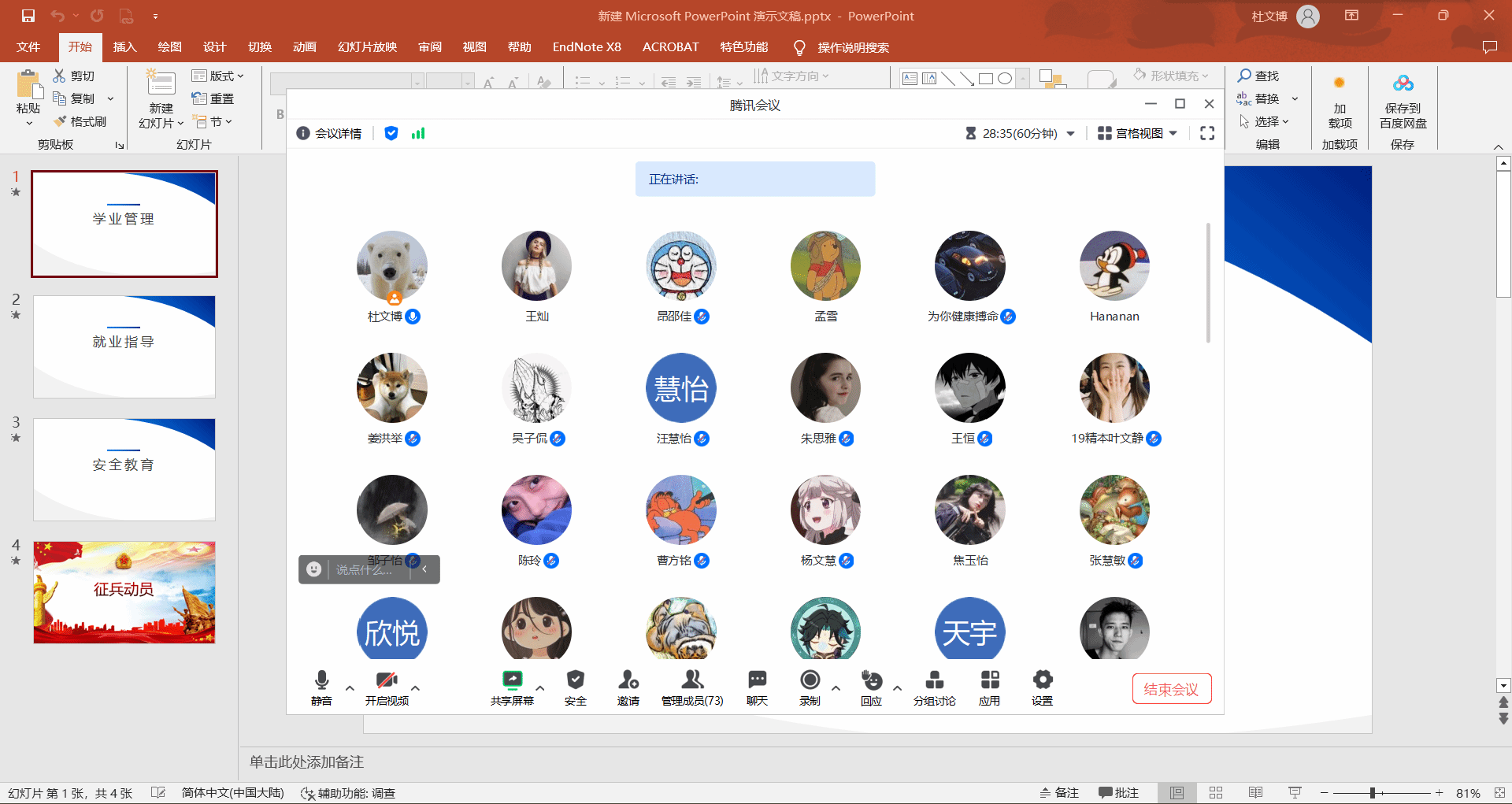Open meeting settings gear
Screen dimensions: 1512x804
coord(1042,680)
